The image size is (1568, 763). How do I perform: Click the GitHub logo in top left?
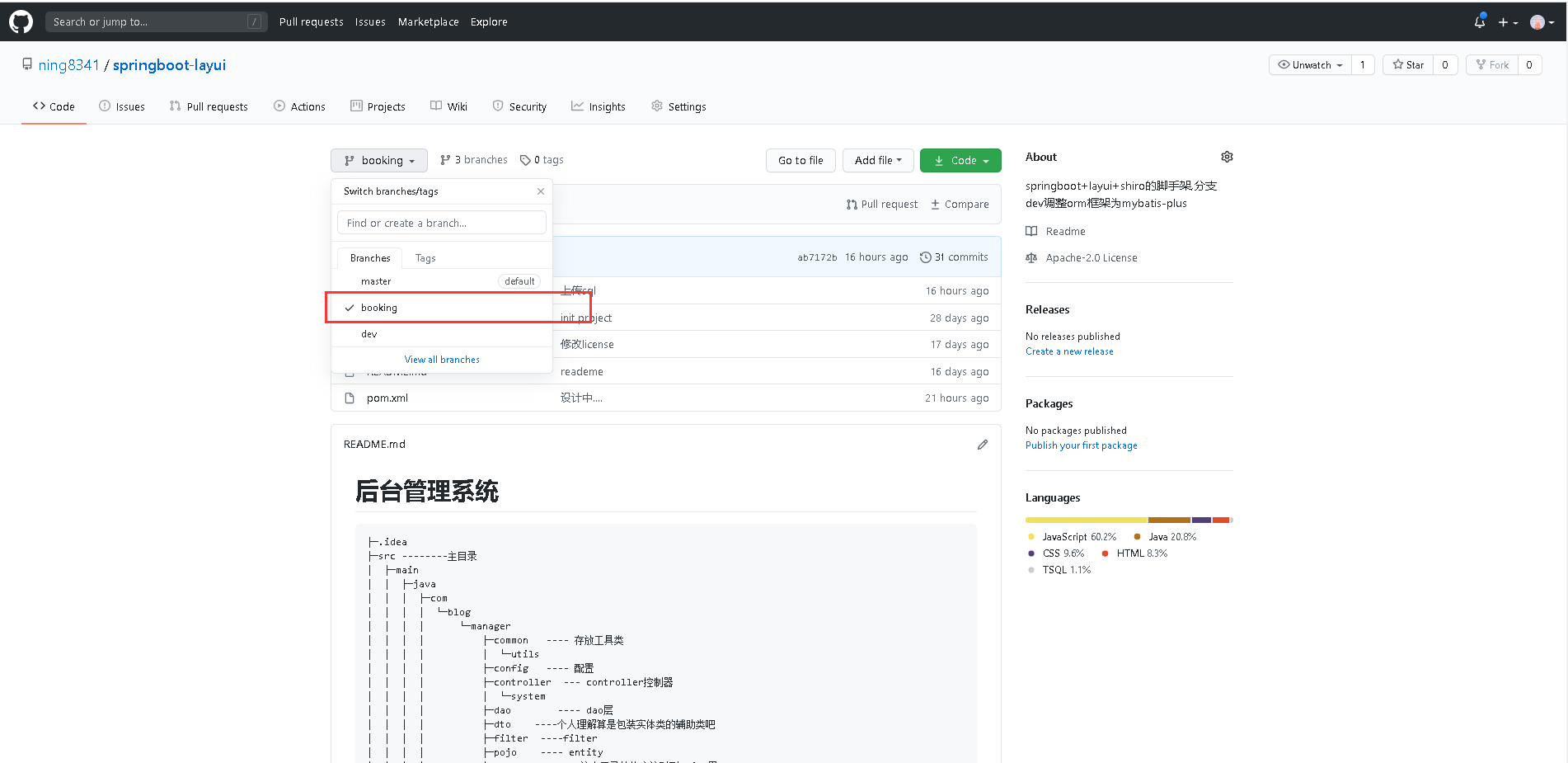[20, 21]
